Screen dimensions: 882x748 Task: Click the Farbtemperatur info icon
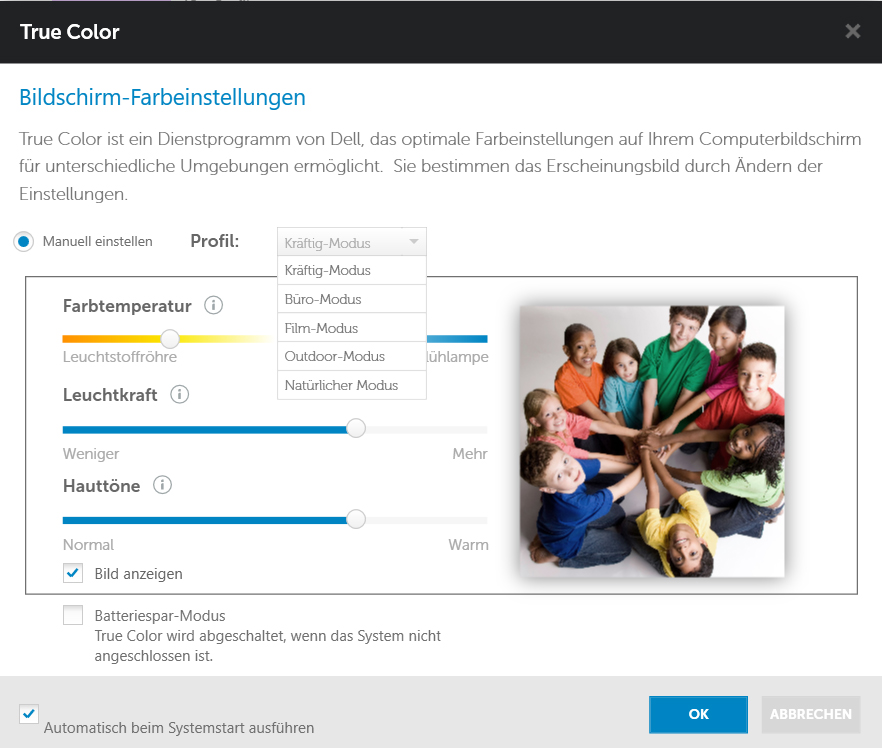coord(213,305)
